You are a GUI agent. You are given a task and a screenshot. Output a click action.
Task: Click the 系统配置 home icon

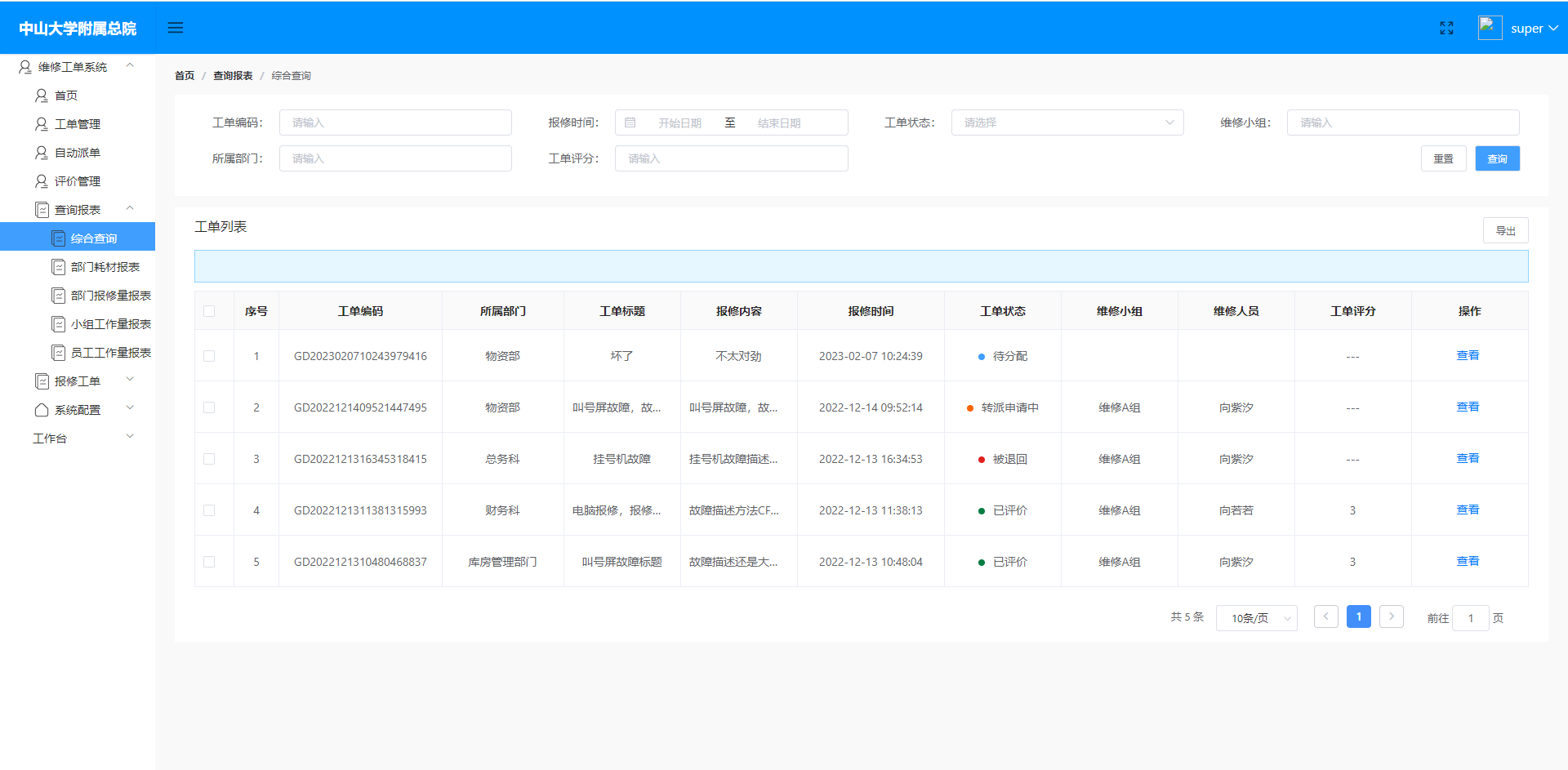42,410
